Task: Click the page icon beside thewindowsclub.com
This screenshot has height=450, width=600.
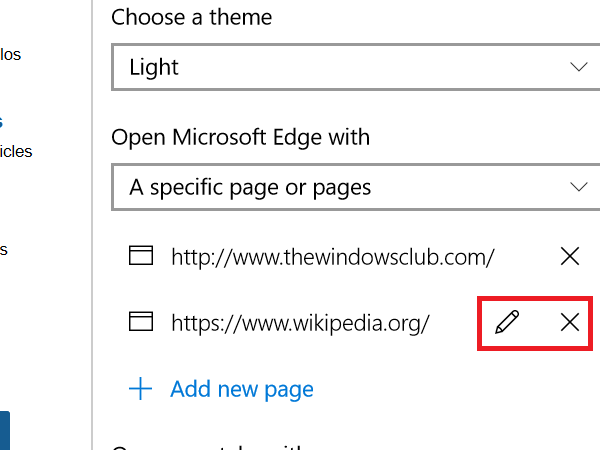Action: (x=142, y=256)
